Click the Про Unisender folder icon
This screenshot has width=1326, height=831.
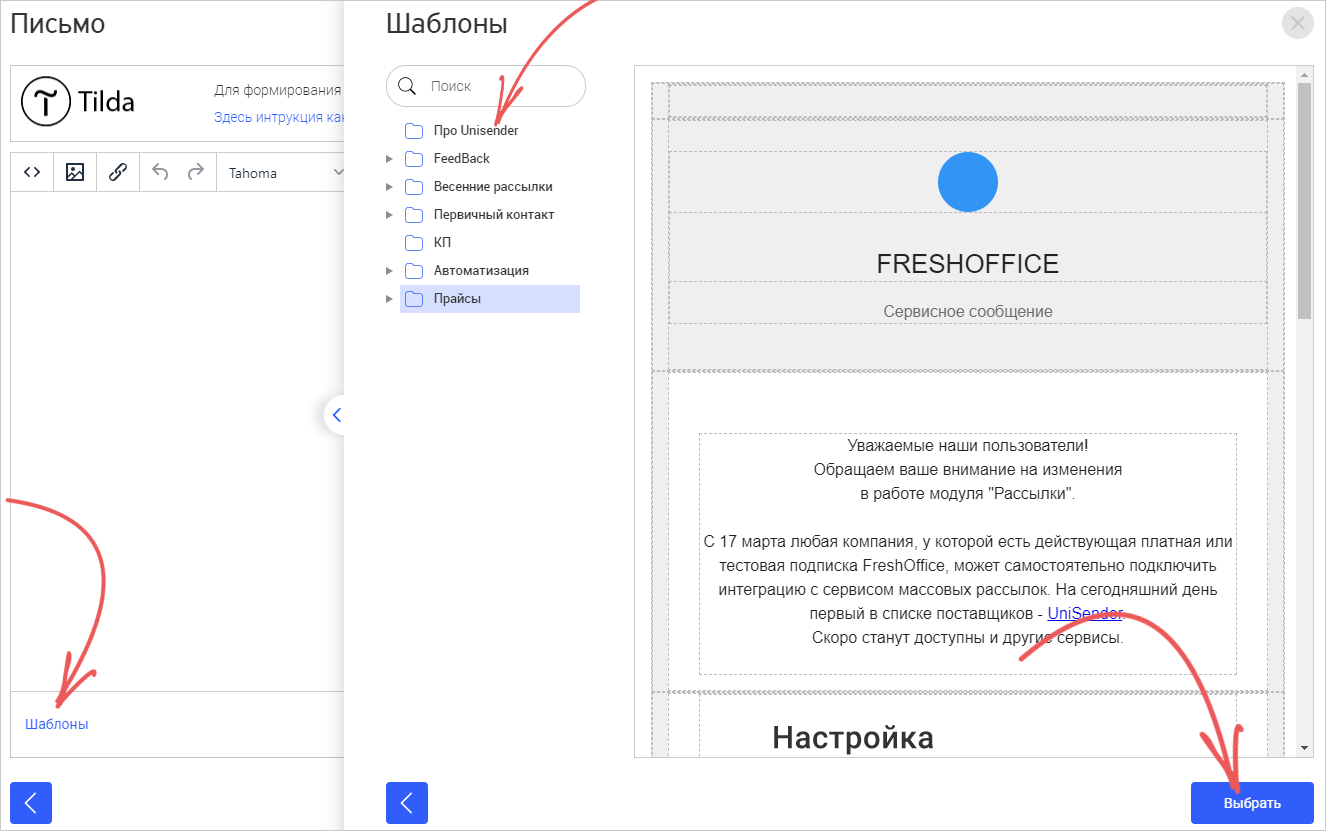[x=415, y=131]
